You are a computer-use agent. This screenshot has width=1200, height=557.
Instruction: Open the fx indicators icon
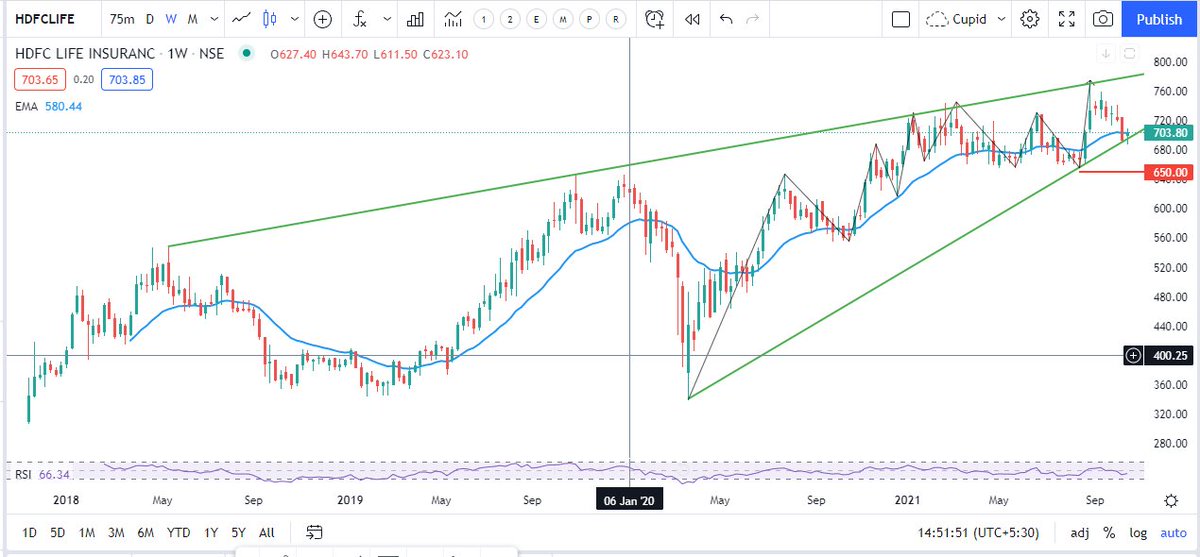(362, 19)
